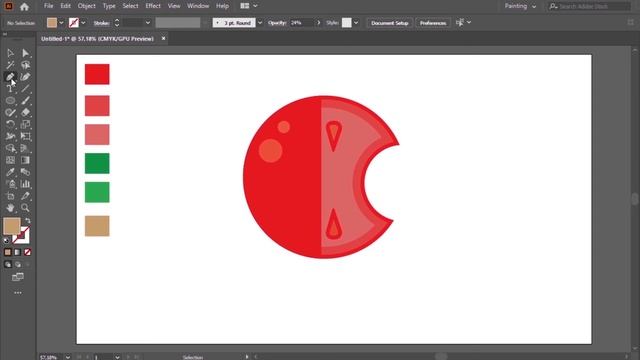Select the Type tool
Viewport: 640px width, 360px height.
[x=10, y=89]
